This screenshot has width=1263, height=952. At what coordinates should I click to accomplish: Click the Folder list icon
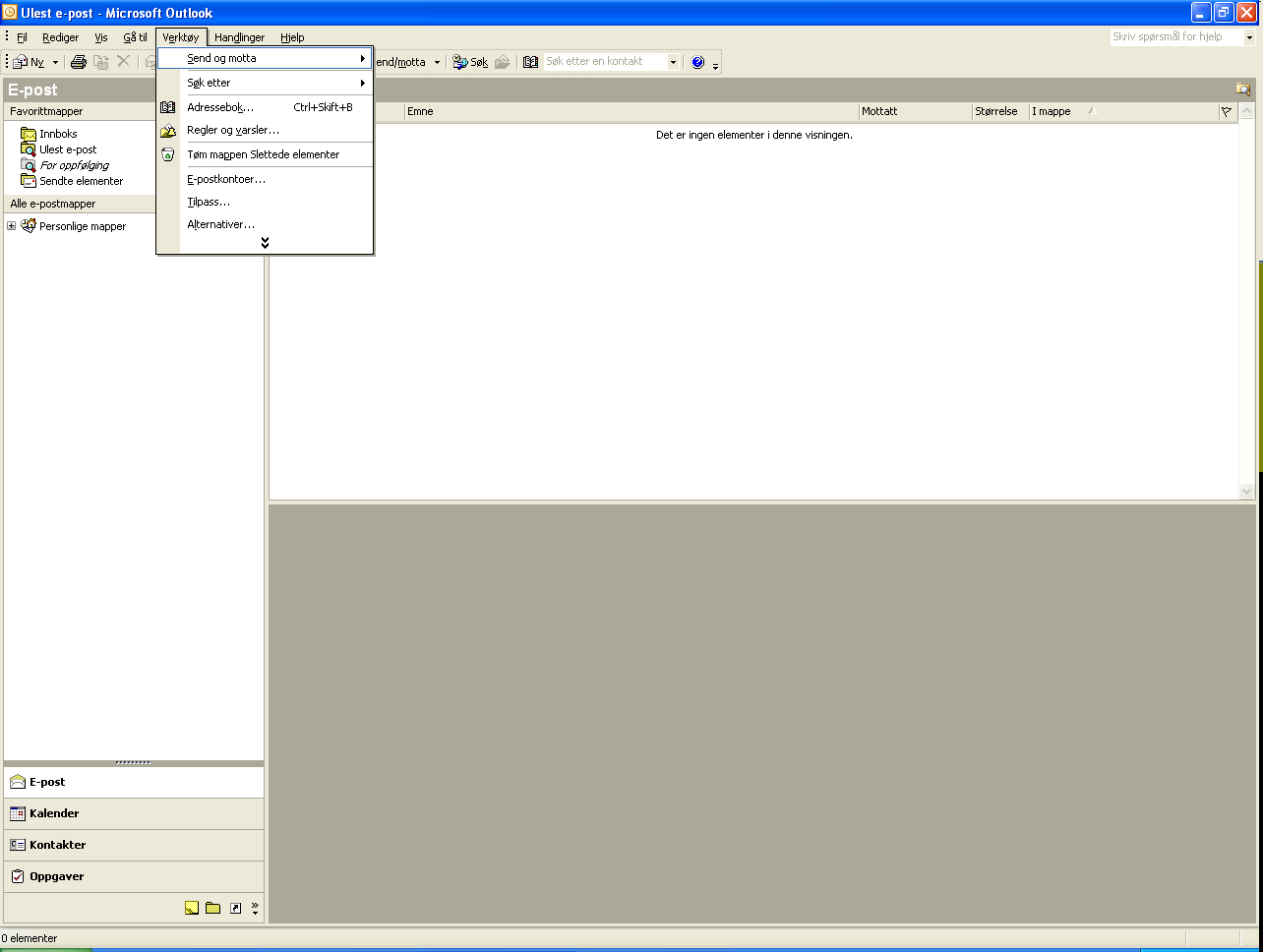(212, 908)
